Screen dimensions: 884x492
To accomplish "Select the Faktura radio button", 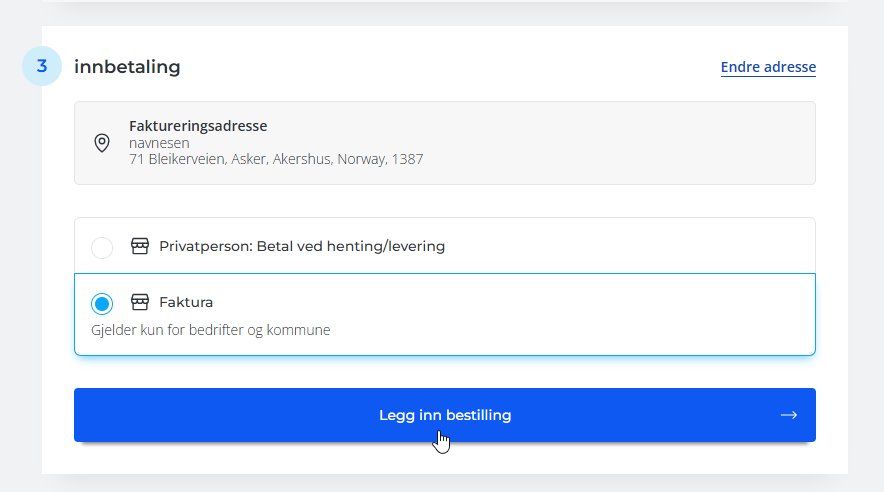I will coord(102,303).
